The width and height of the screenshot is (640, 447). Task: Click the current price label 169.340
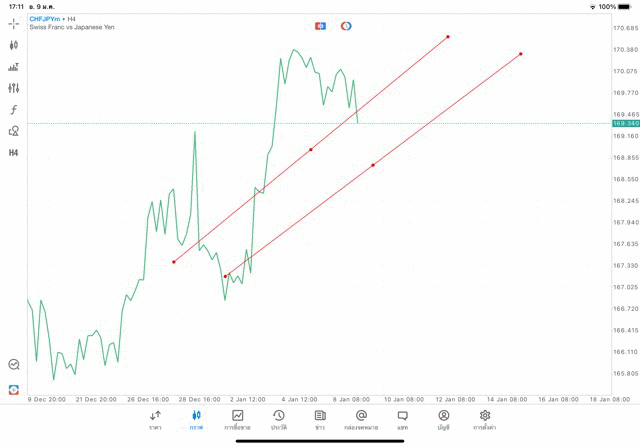pos(625,123)
